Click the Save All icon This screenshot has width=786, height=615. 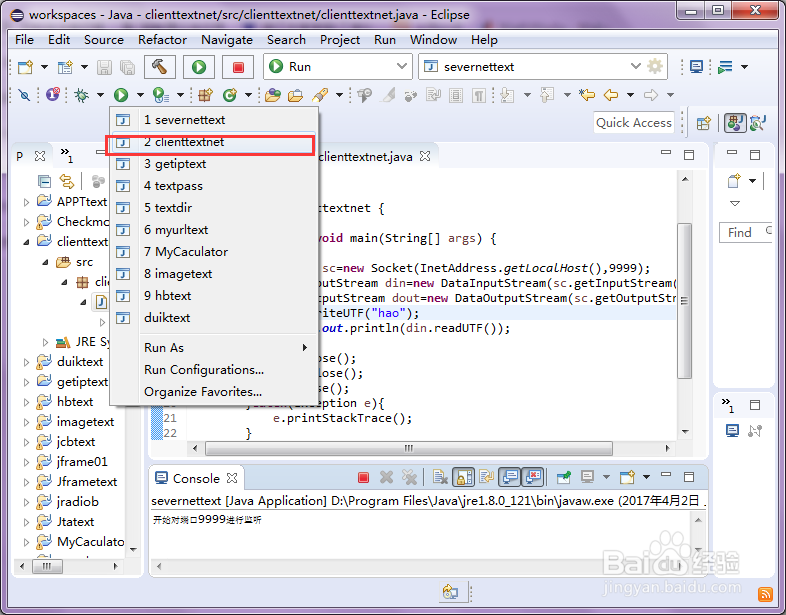tap(128, 67)
